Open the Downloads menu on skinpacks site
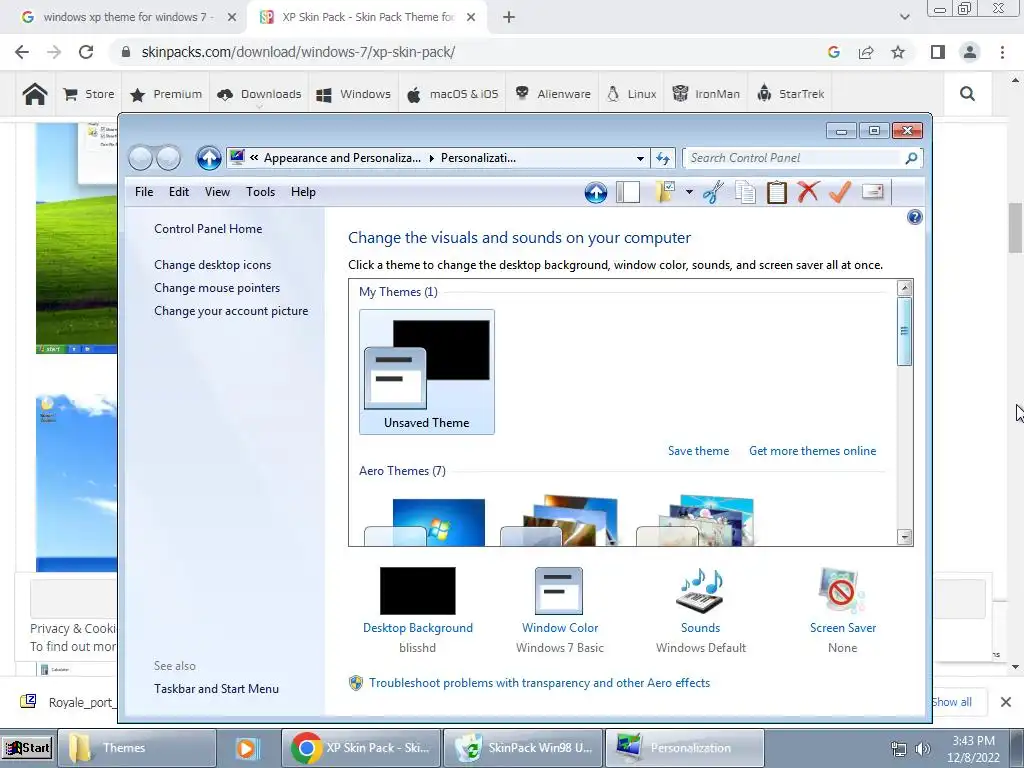The image size is (1024, 768). pyautogui.click(x=259, y=94)
